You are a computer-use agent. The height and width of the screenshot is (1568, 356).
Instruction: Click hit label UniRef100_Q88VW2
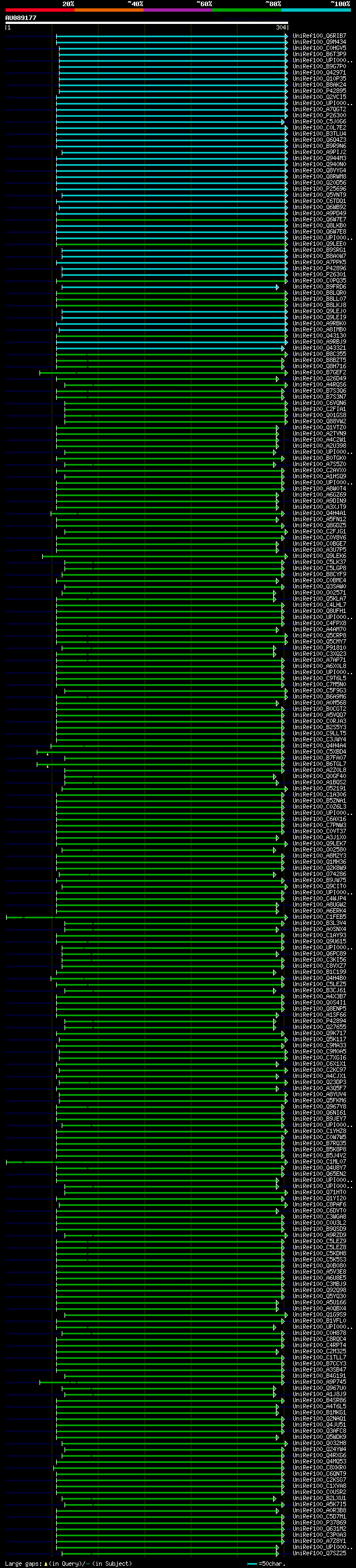click(319, 421)
